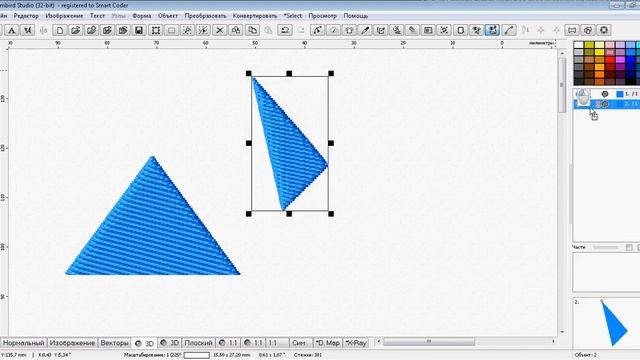Click the rounded rectangle shape tool

[x=460, y=30]
